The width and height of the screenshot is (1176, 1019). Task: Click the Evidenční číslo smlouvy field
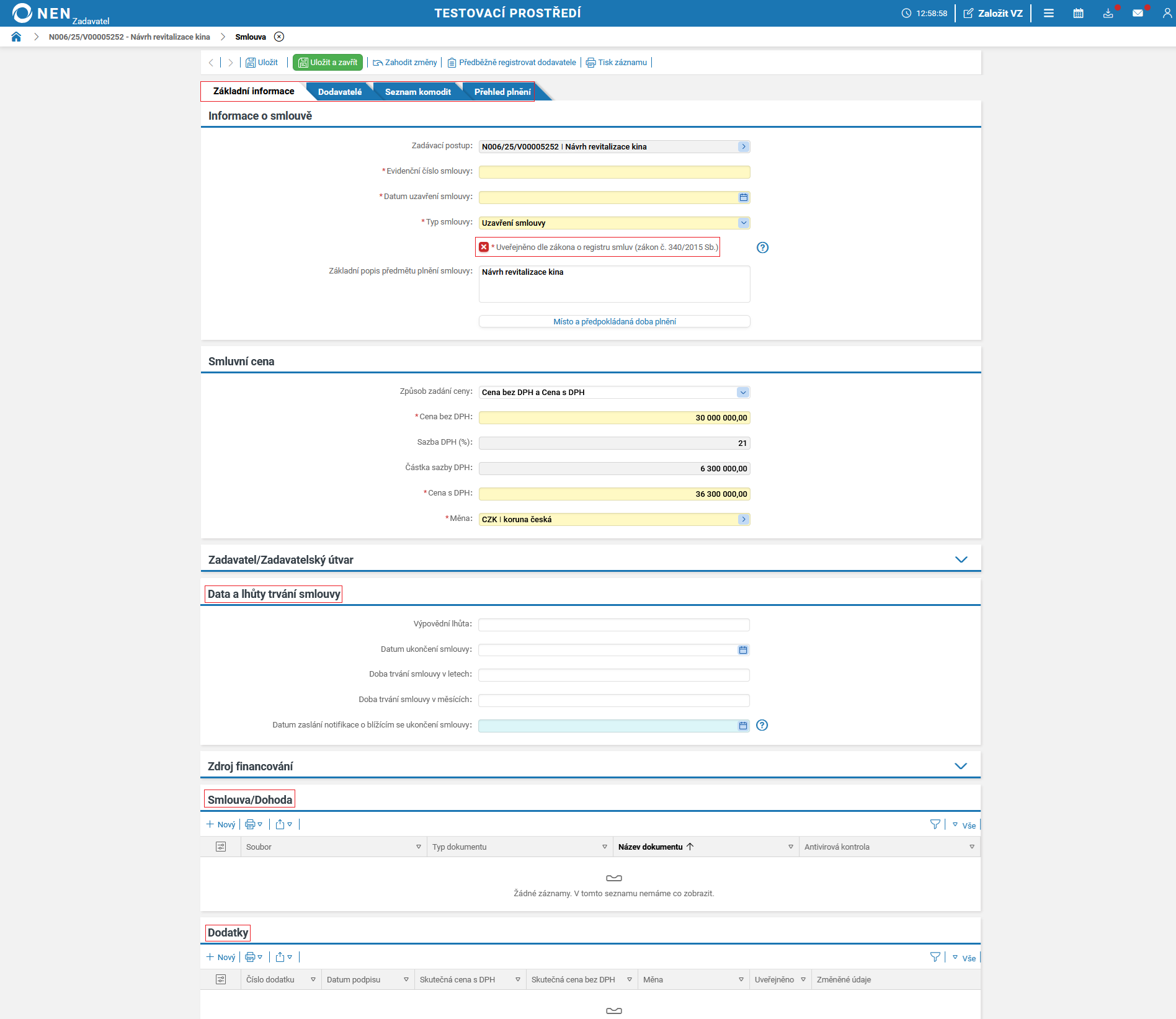[x=614, y=172]
